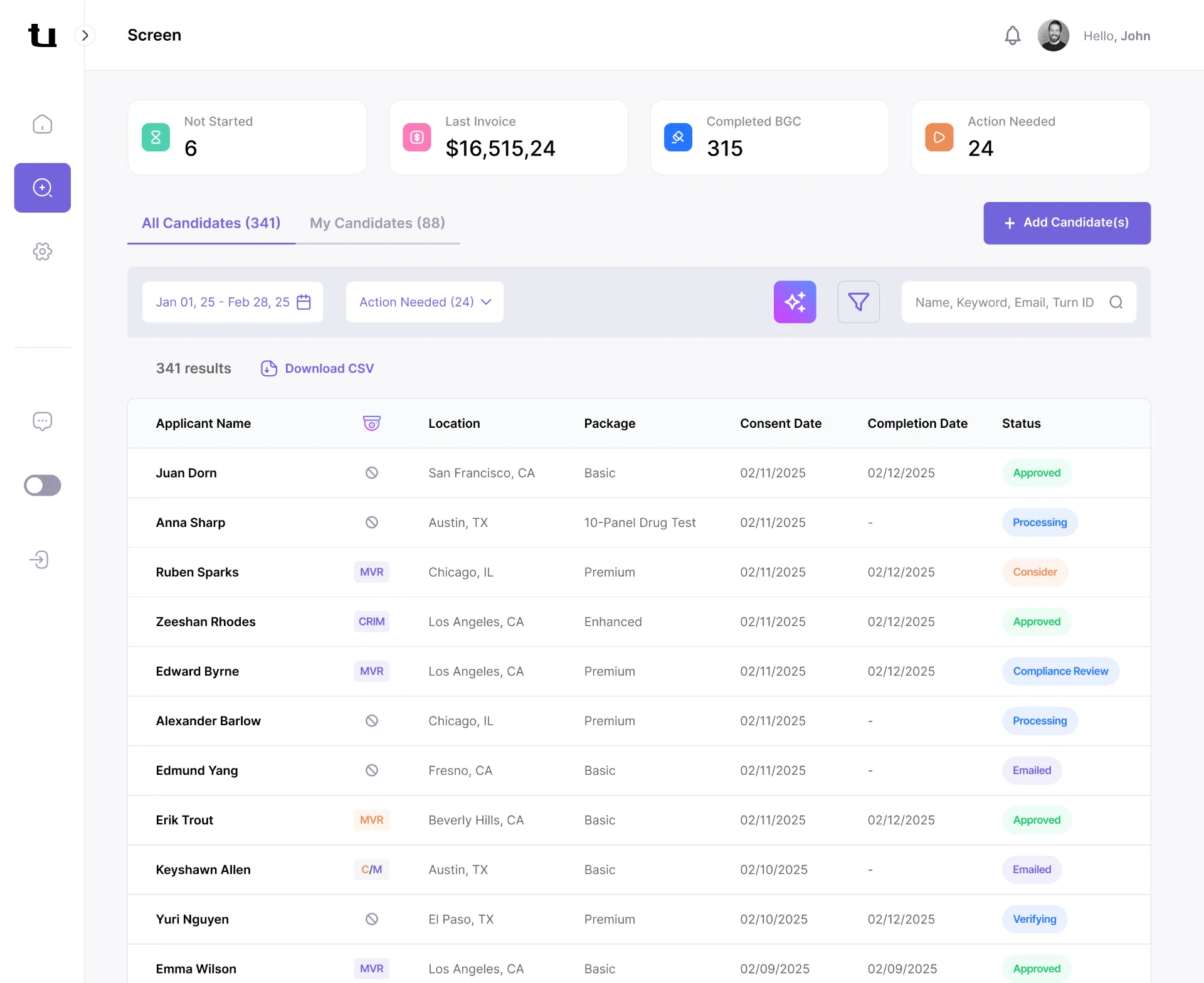Select the Screen search icon in the sidebar
Image resolution: width=1204 pixels, height=983 pixels.
(42, 188)
